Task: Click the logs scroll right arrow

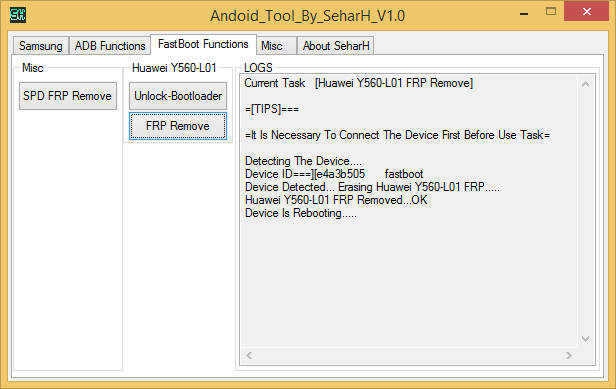Action: [x=568, y=356]
